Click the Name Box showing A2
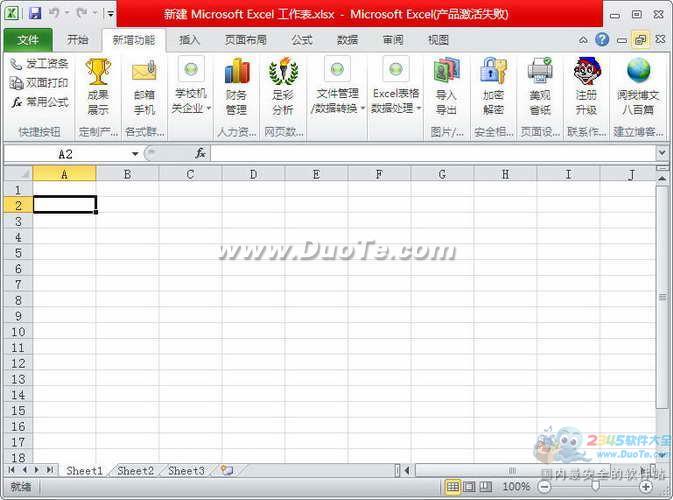673x500 pixels. point(67,154)
